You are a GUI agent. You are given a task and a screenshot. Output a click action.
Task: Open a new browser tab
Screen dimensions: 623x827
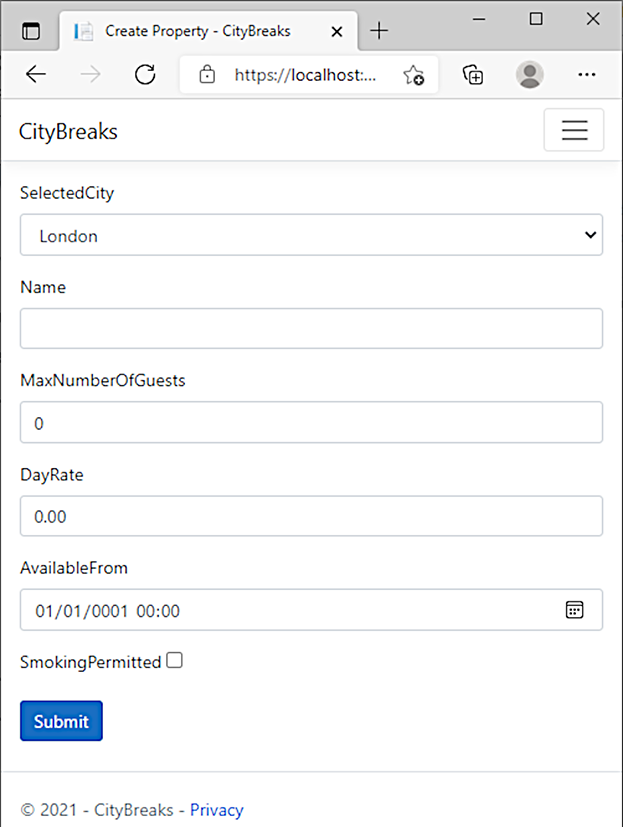pos(379,31)
